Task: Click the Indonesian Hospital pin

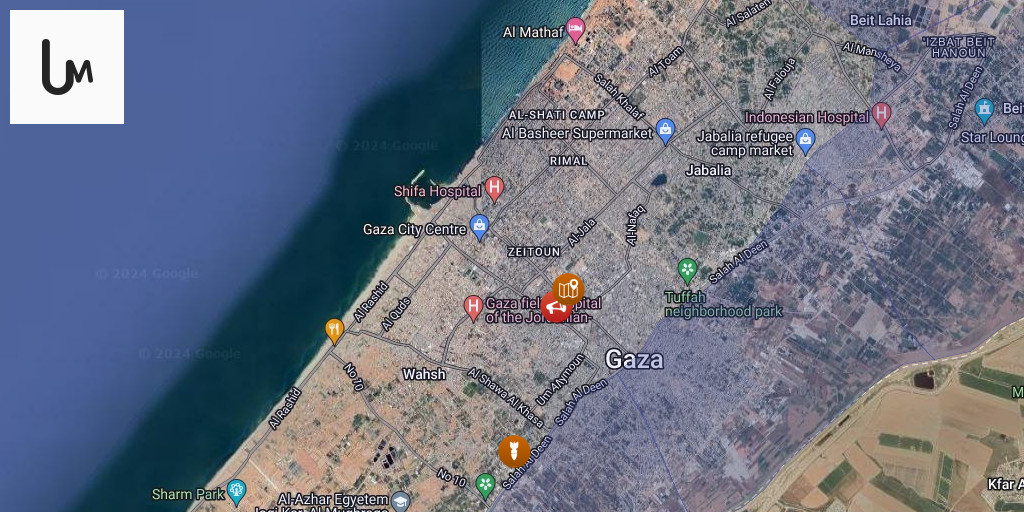Action: click(882, 115)
